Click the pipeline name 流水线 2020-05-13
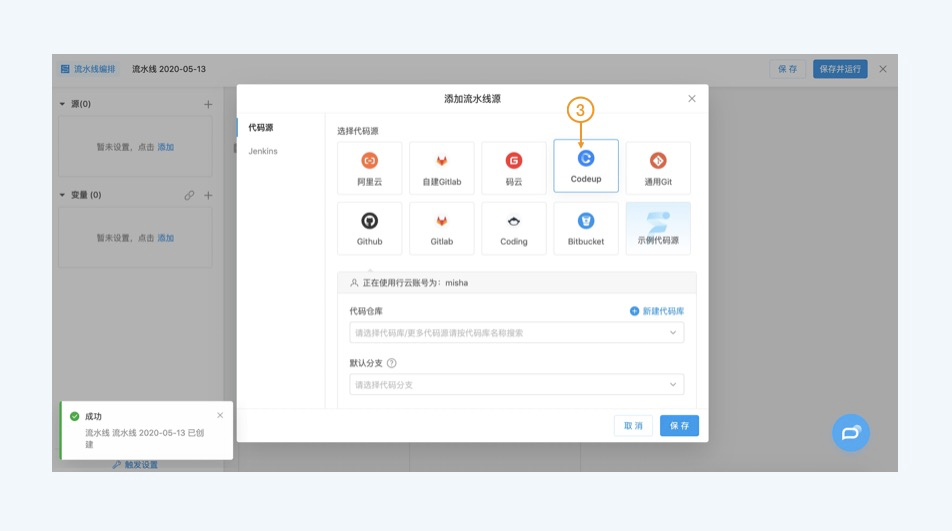The width and height of the screenshot is (952, 531). pos(169,69)
